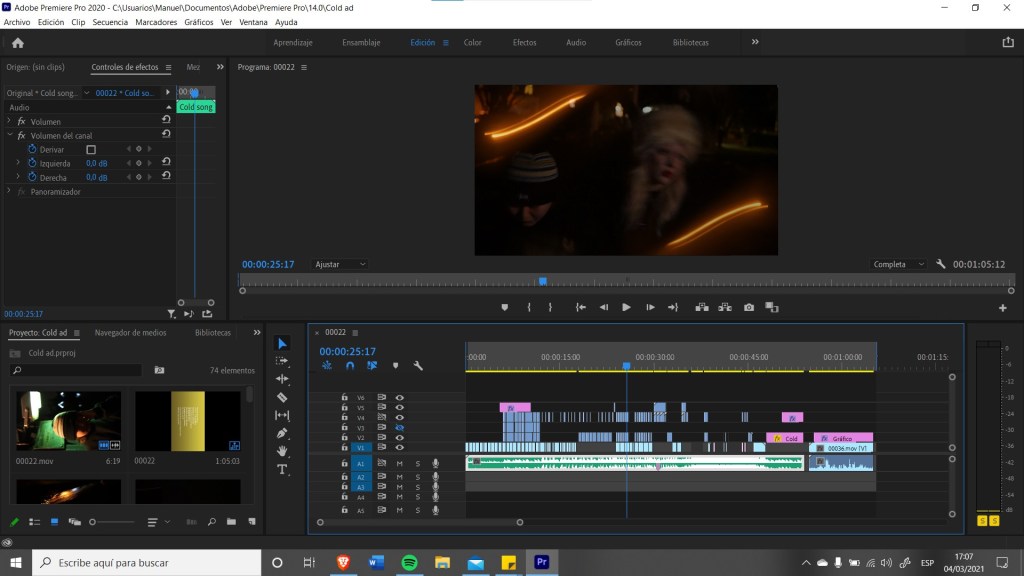Open the Secuencia menu
The height and width of the screenshot is (576, 1024).
[x=110, y=22]
